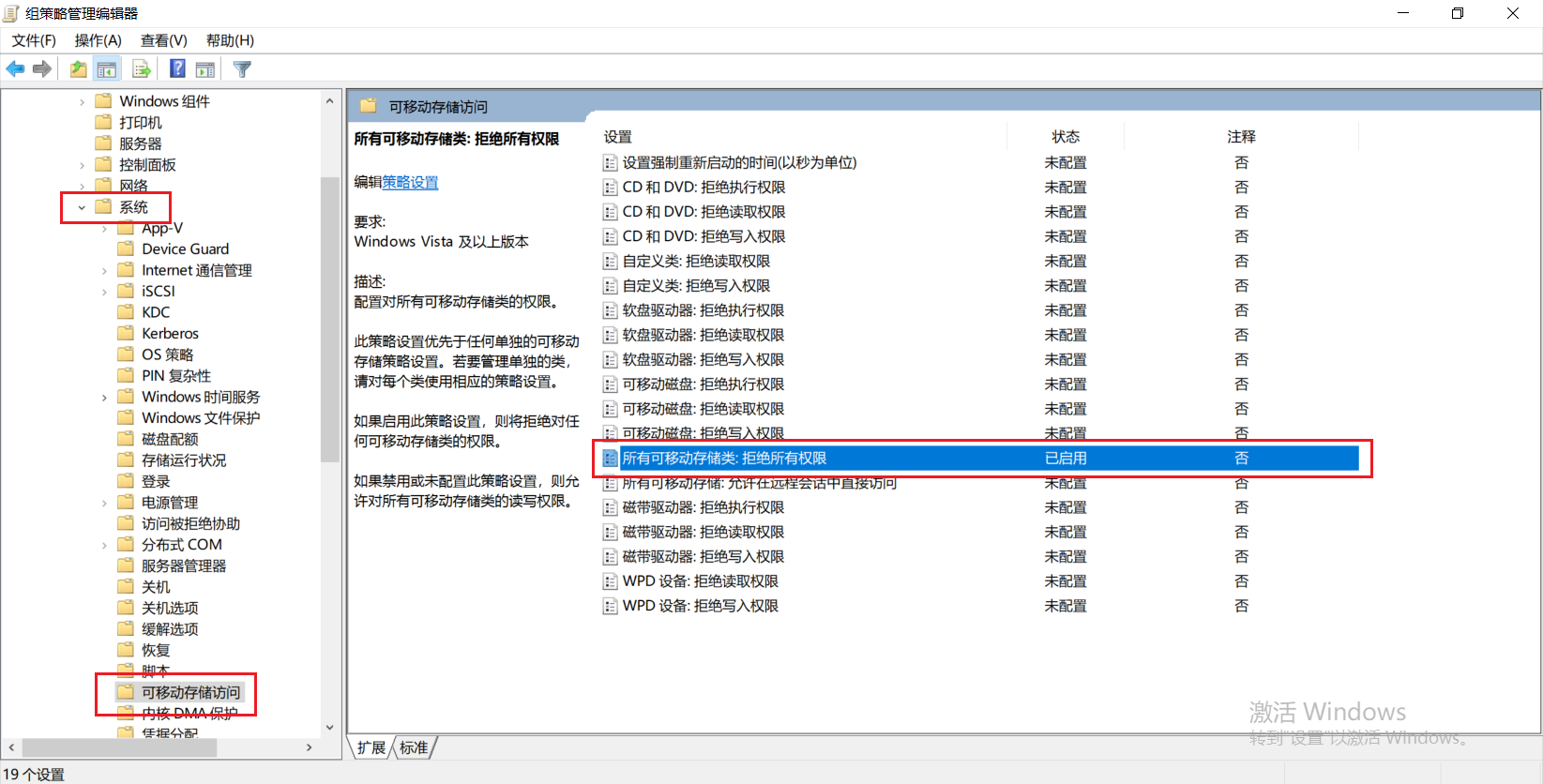Viewport: 1543px width, 784px height.
Task: Switch to the 标准 tab
Action: 414,747
